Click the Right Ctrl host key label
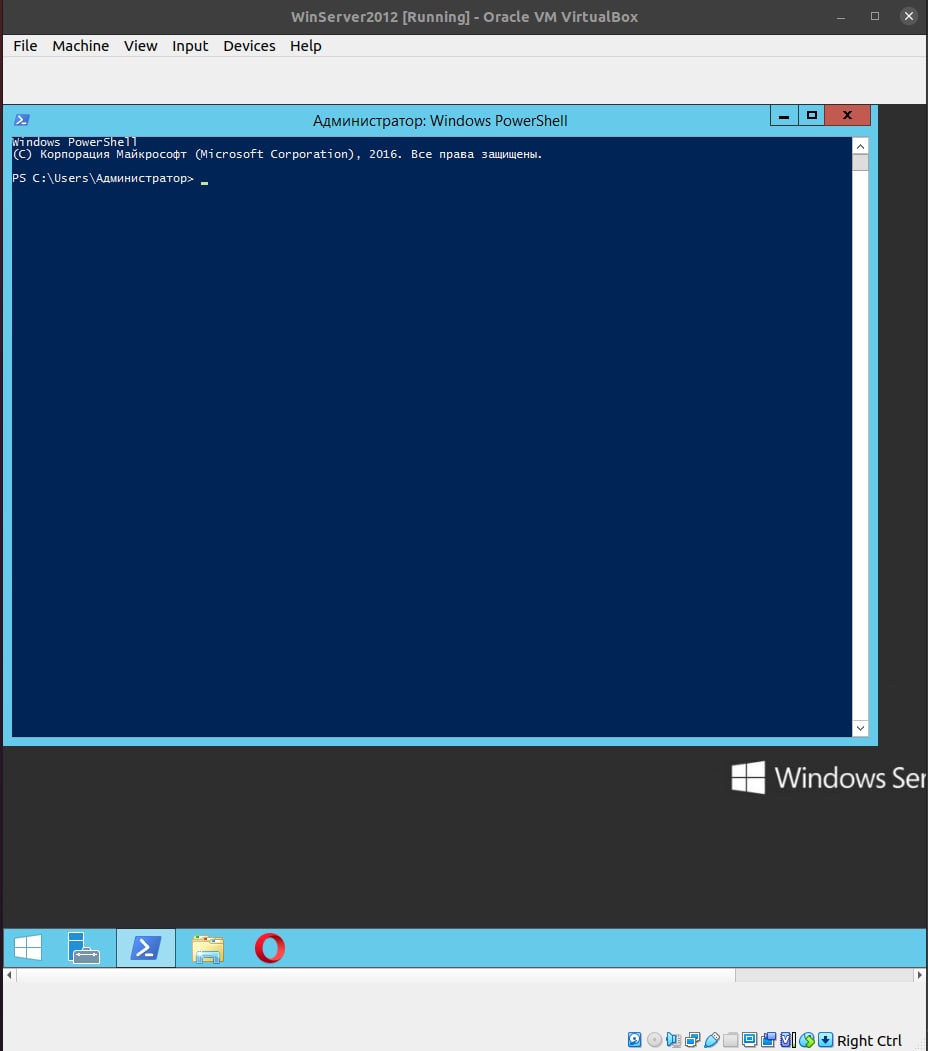 pyautogui.click(x=869, y=1040)
